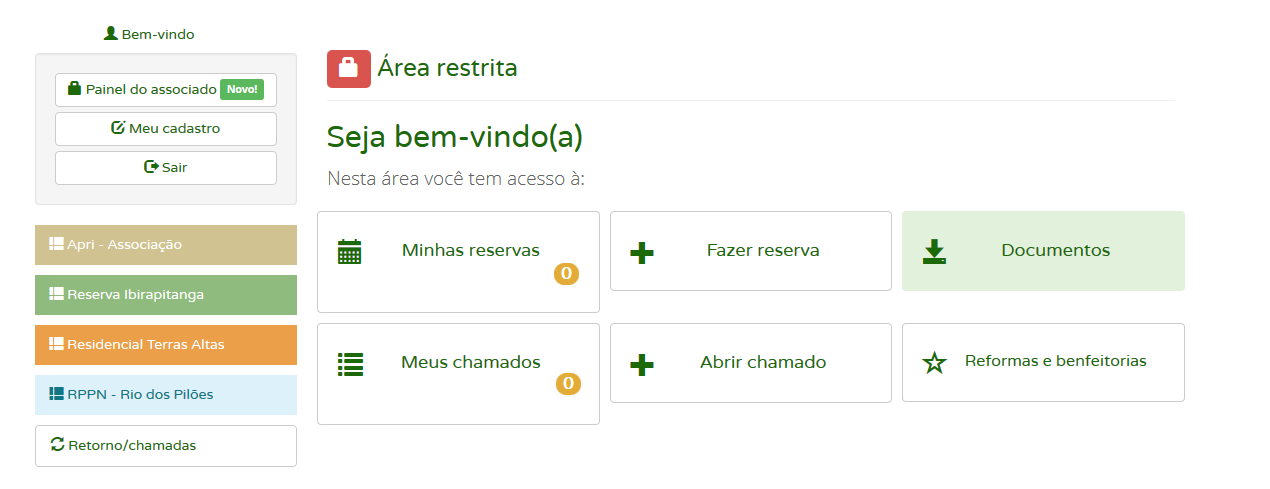Click the star icon for Reformas e benfeitorias
The height and width of the screenshot is (489, 1270).
tap(934, 362)
